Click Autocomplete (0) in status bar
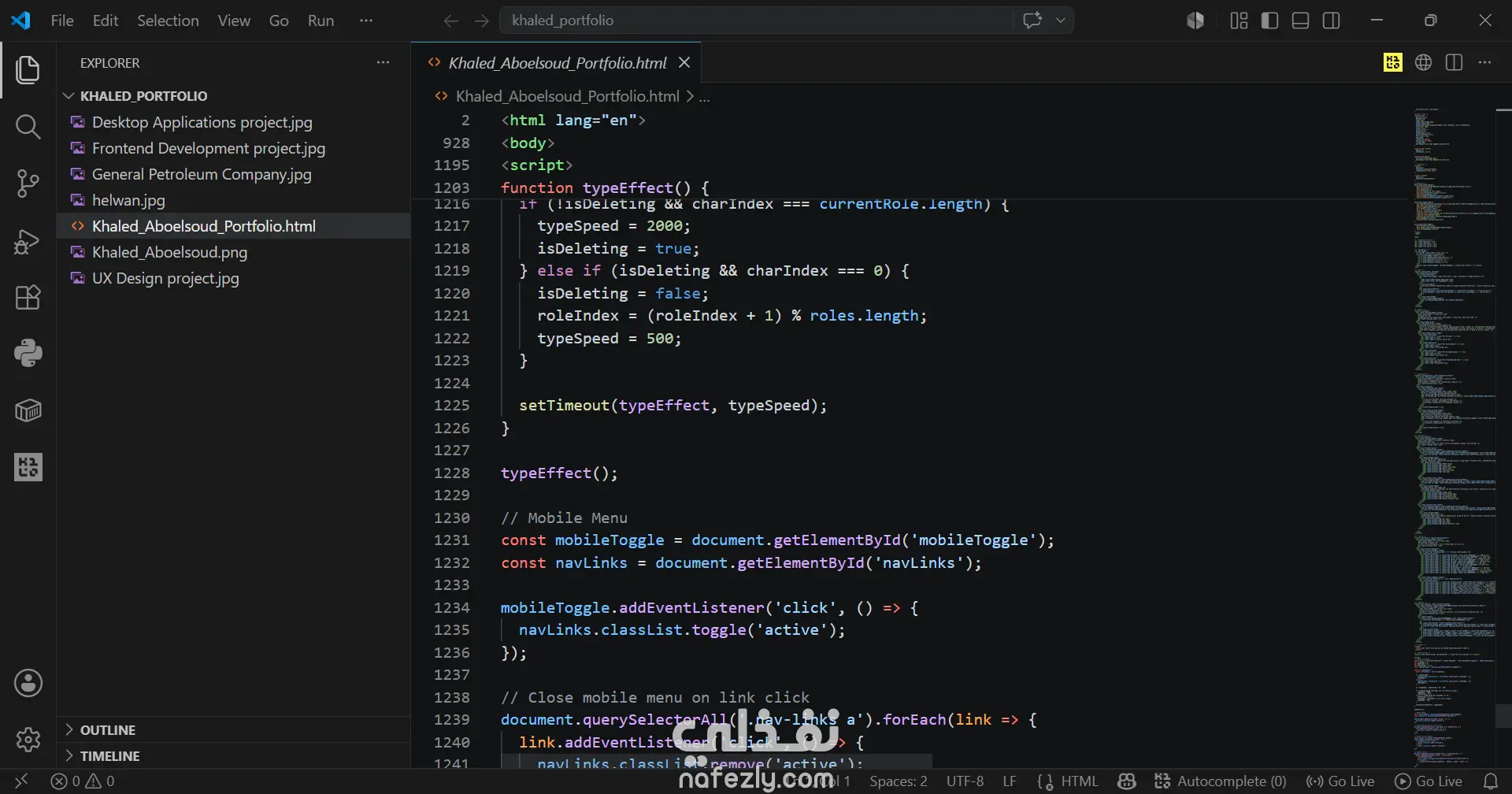Viewport: 1512px width, 794px height. pos(1221,781)
